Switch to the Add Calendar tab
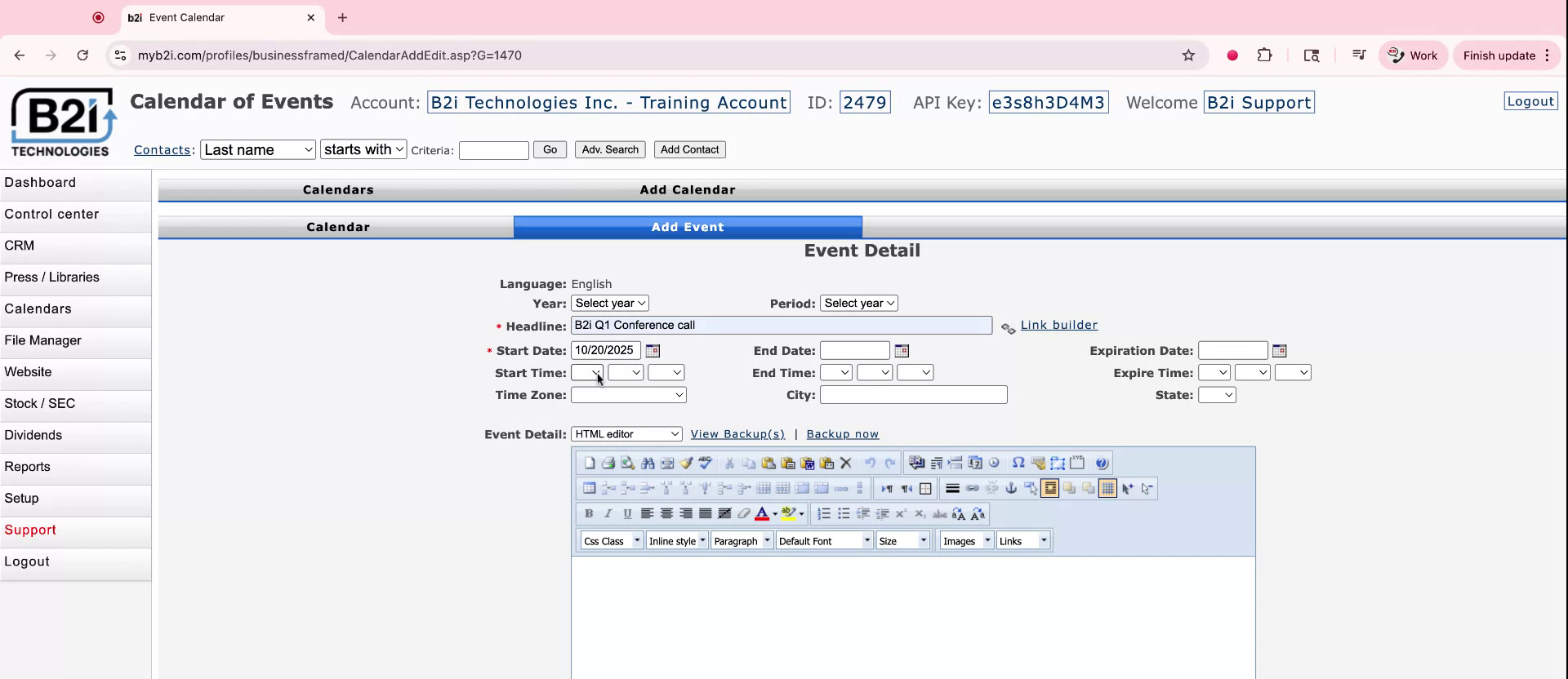 (688, 189)
